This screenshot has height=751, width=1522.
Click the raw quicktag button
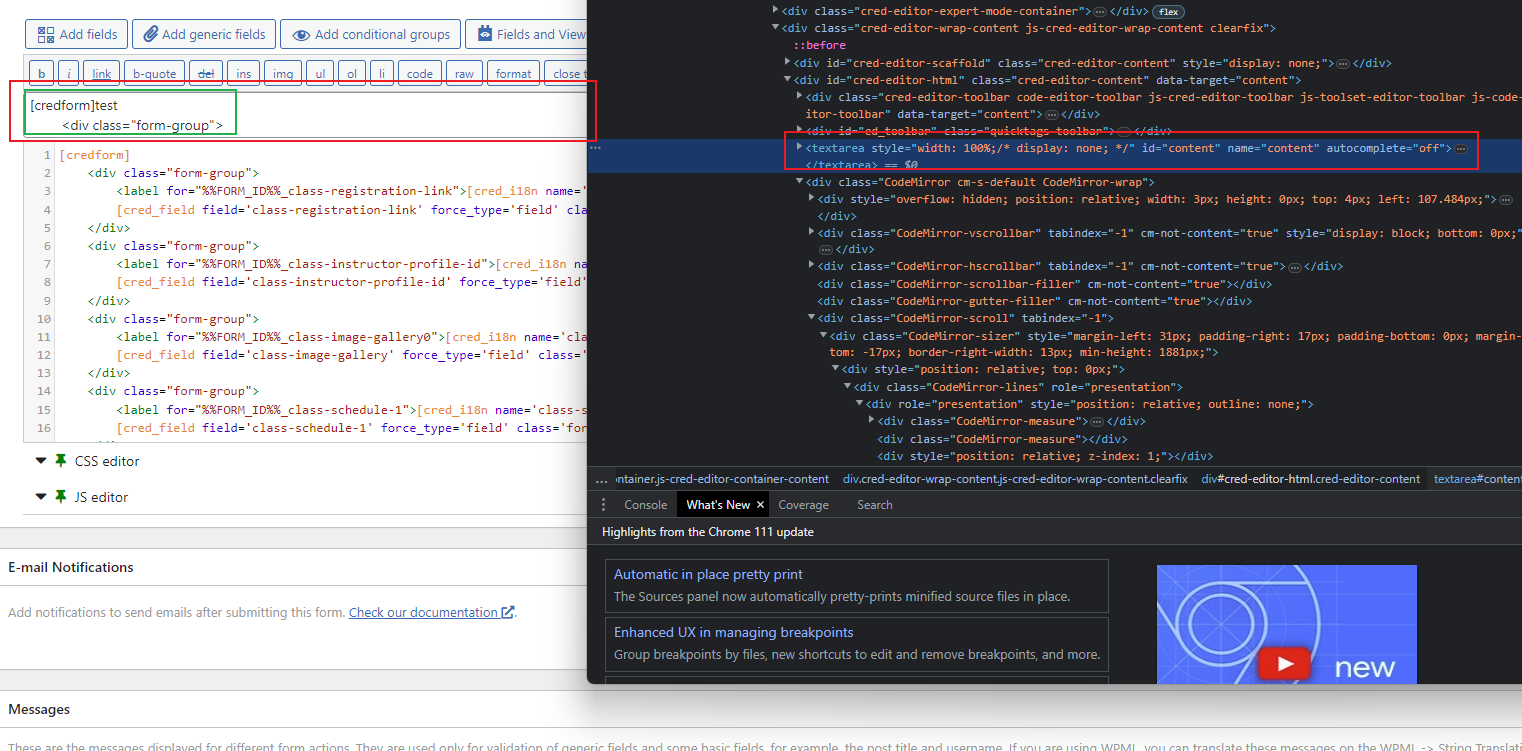[x=464, y=74]
